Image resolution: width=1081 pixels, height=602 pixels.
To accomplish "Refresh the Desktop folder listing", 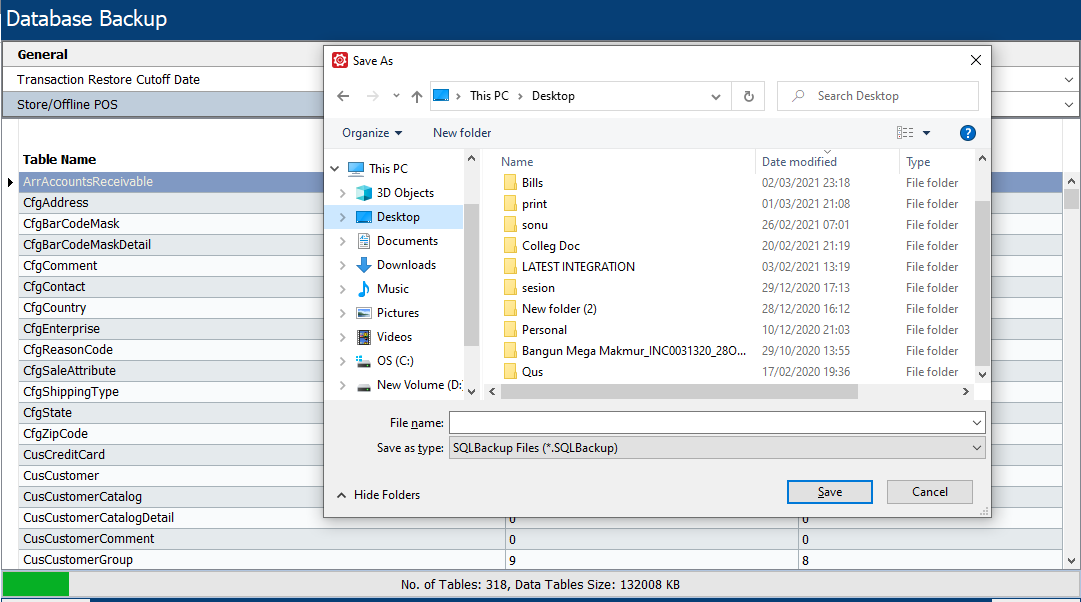I will [x=749, y=97].
